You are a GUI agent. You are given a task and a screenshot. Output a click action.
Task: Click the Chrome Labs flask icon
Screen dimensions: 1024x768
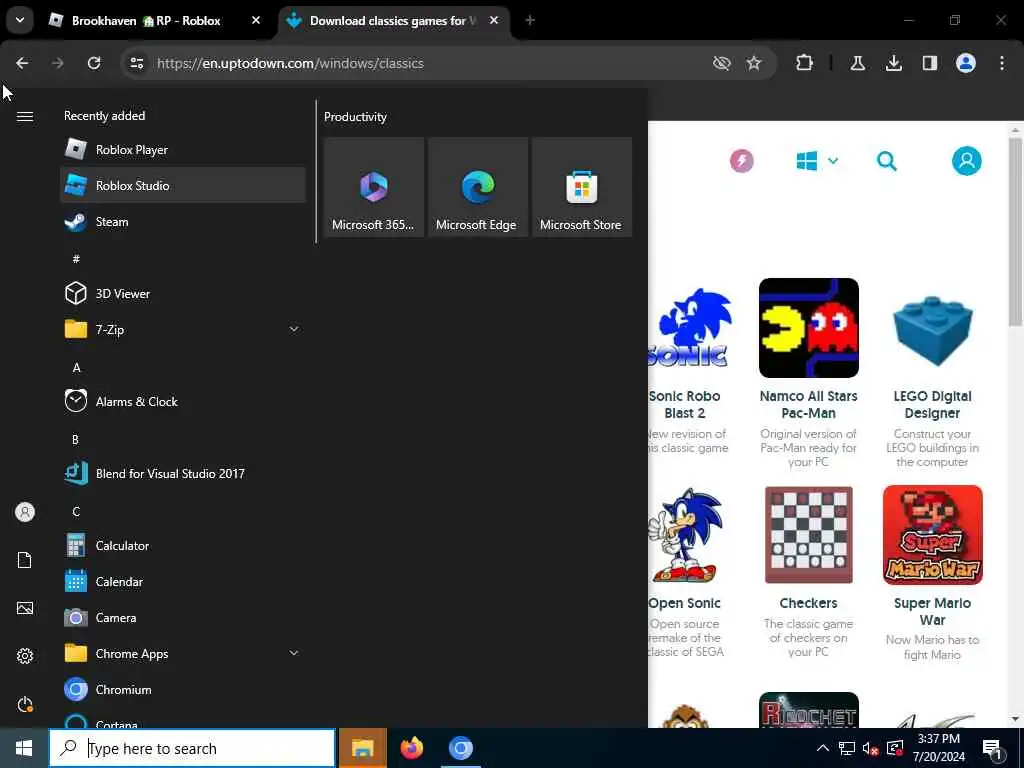click(x=857, y=63)
